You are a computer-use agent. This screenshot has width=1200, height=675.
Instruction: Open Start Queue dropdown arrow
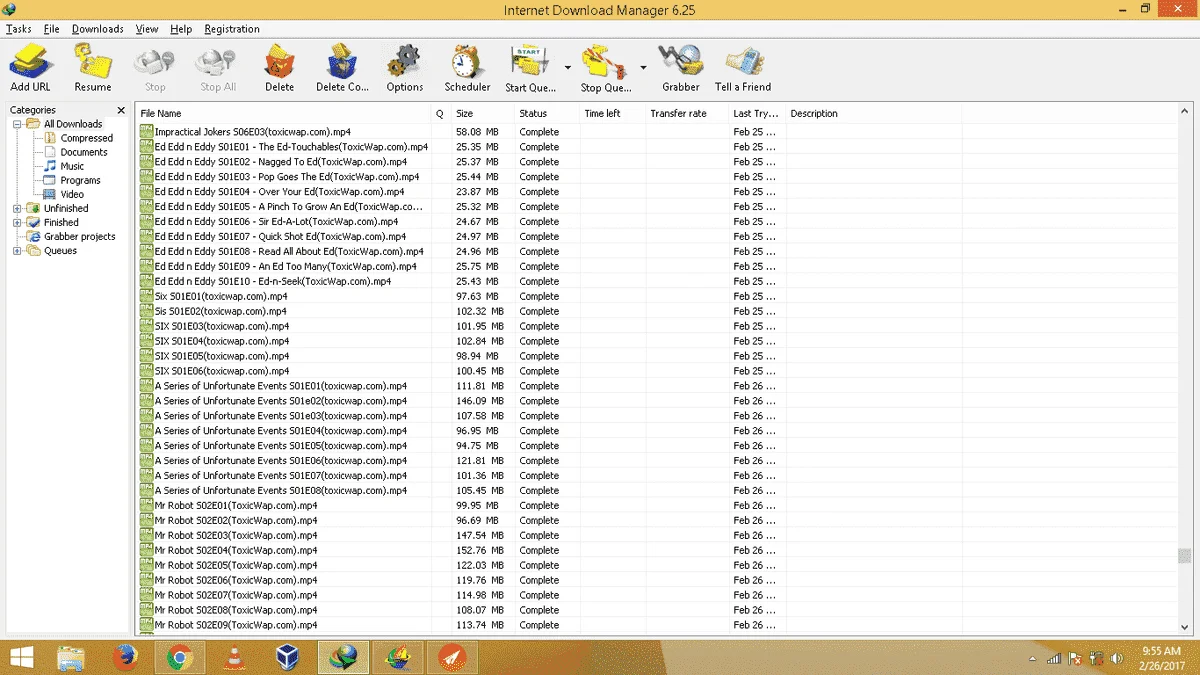tap(567, 68)
